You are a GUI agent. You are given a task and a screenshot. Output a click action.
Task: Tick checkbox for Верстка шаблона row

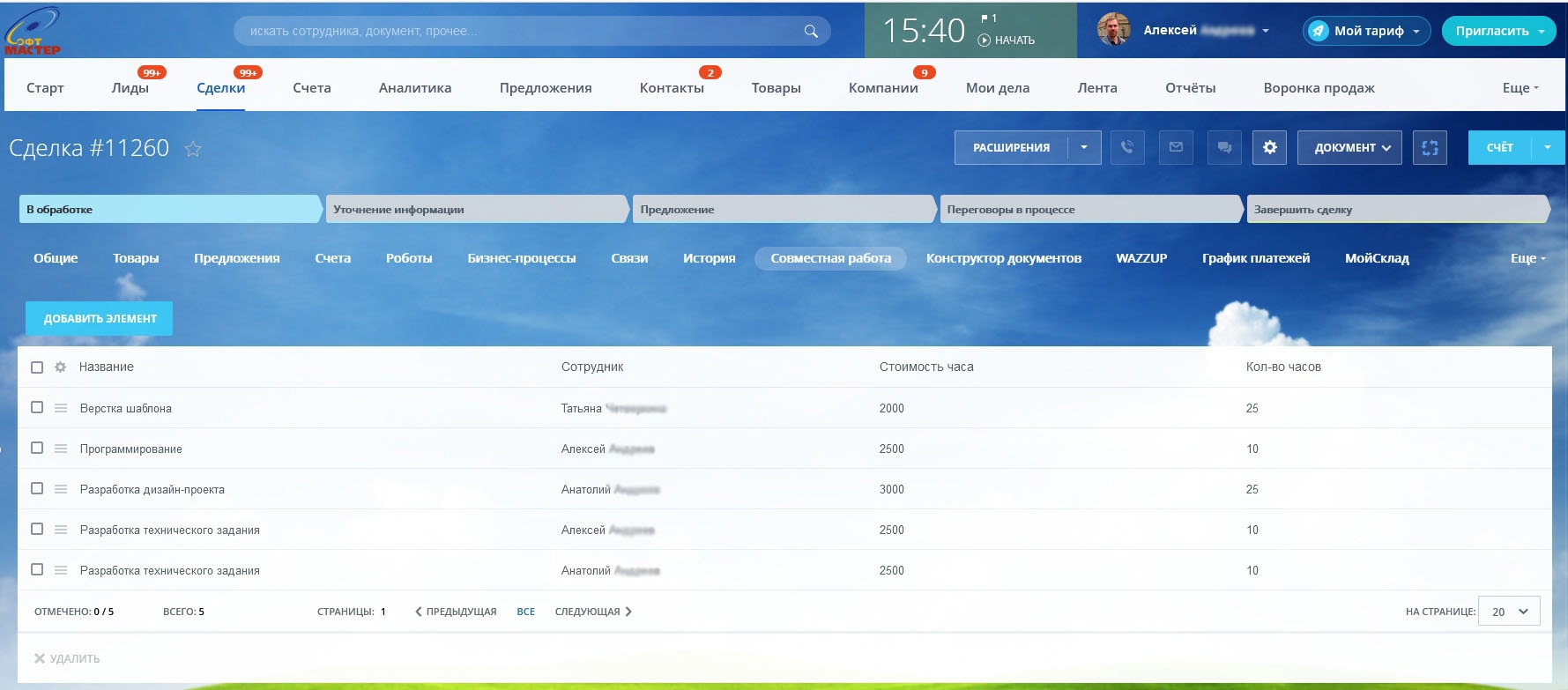37,407
